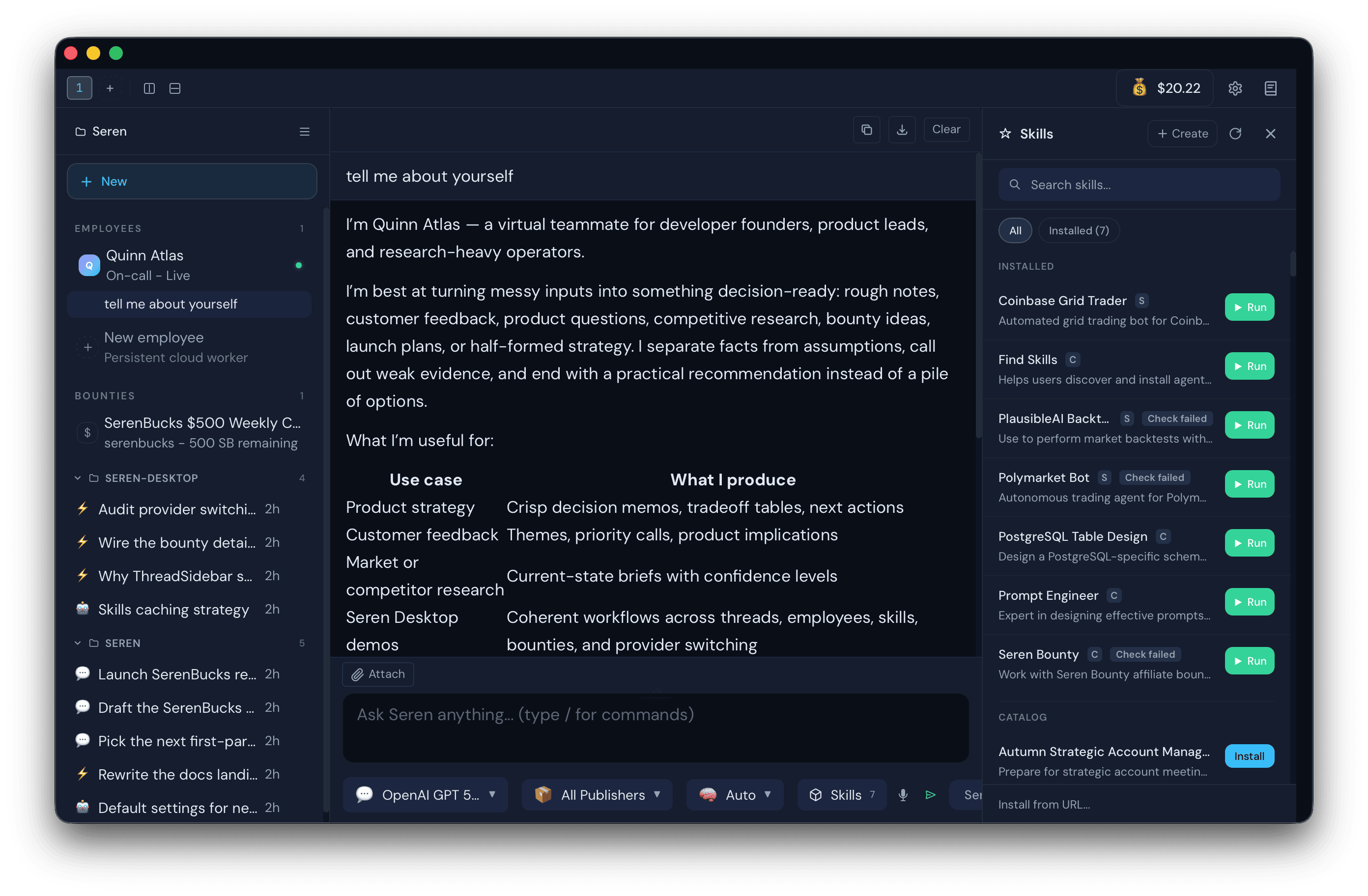Add a new tab with plus icon
The width and height of the screenshot is (1368, 896).
pos(110,88)
